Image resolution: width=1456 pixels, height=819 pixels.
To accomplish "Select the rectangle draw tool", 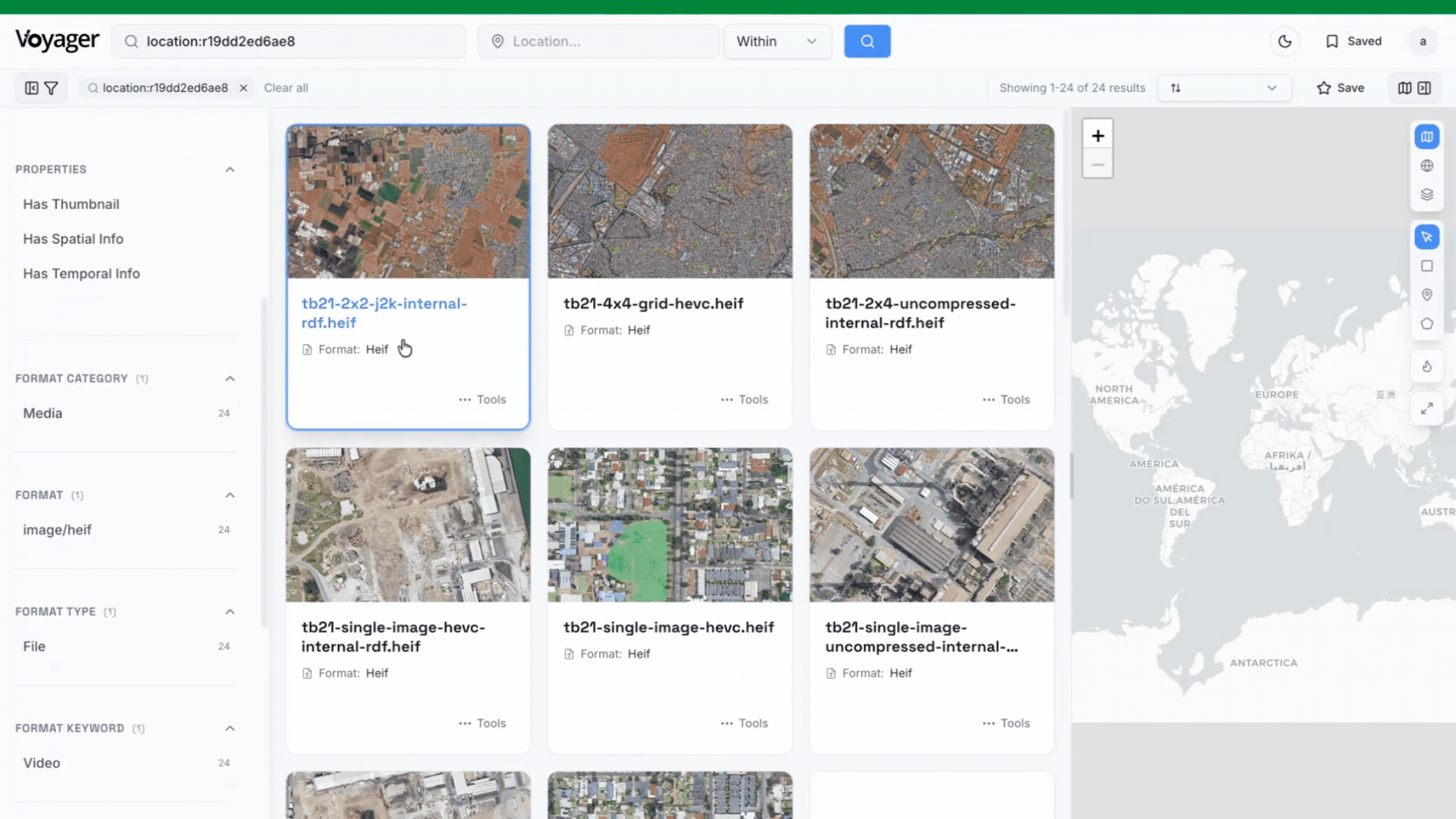I will [1426, 266].
